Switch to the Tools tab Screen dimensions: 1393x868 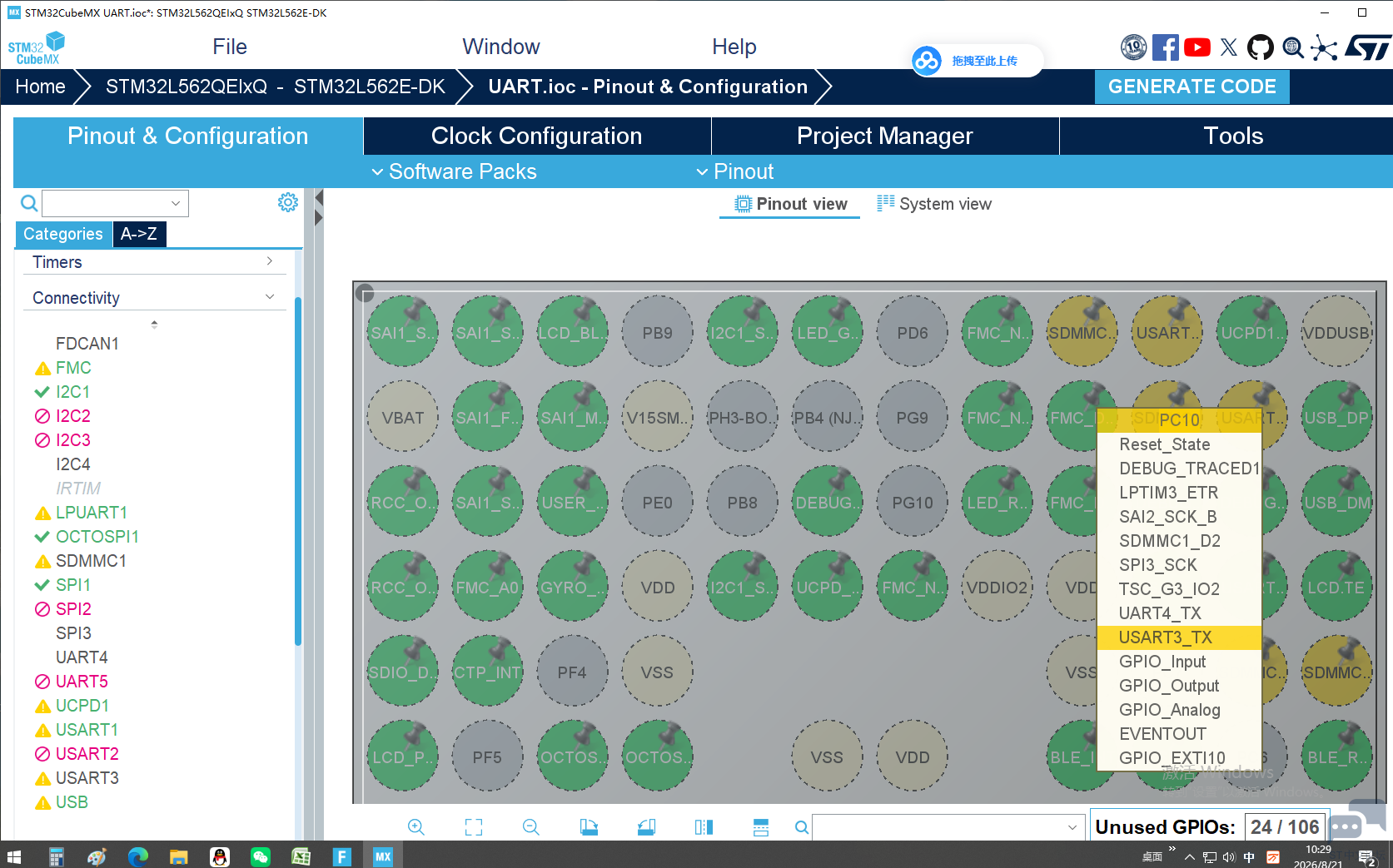coord(1233,136)
